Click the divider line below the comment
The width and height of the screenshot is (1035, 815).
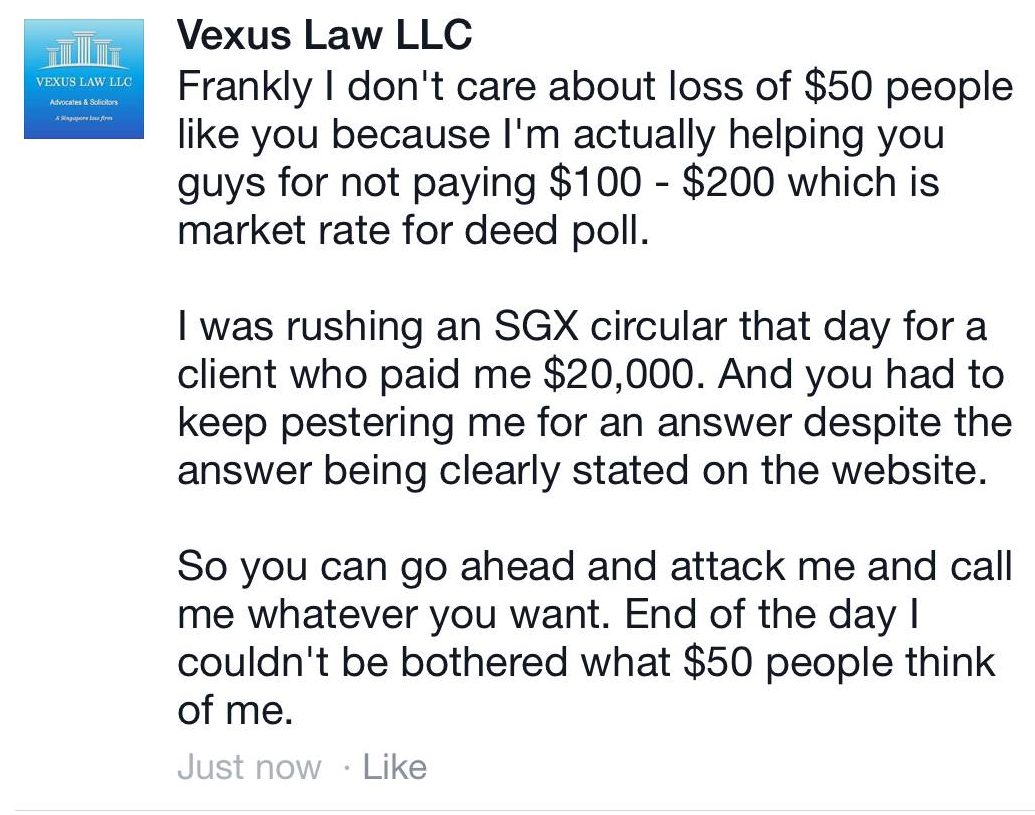tap(517, 809)
